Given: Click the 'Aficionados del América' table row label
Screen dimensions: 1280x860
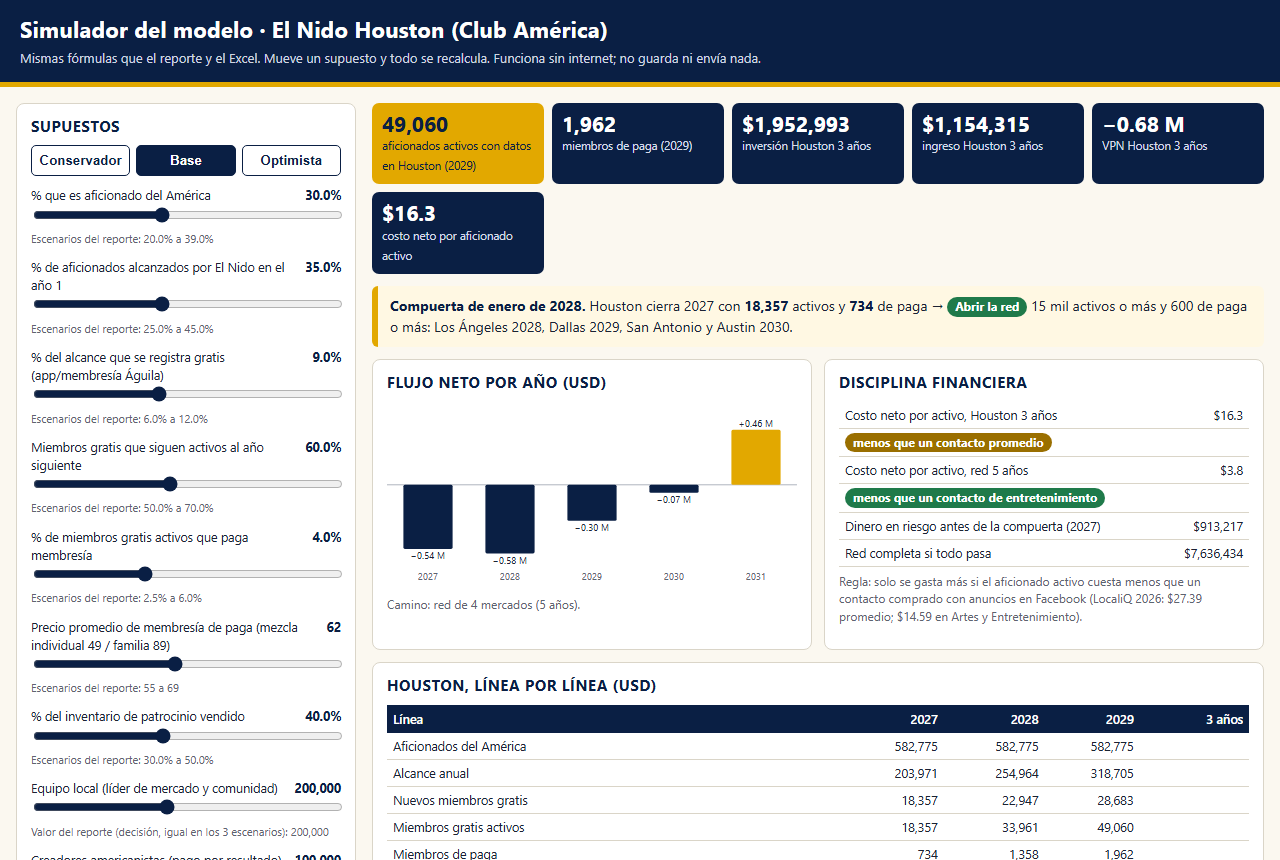Looking at the screenshot, I should tap(460, 747).
